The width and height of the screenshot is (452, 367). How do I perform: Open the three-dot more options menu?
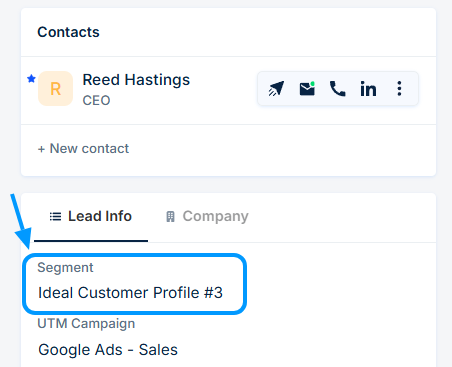[x=399, y=89]
